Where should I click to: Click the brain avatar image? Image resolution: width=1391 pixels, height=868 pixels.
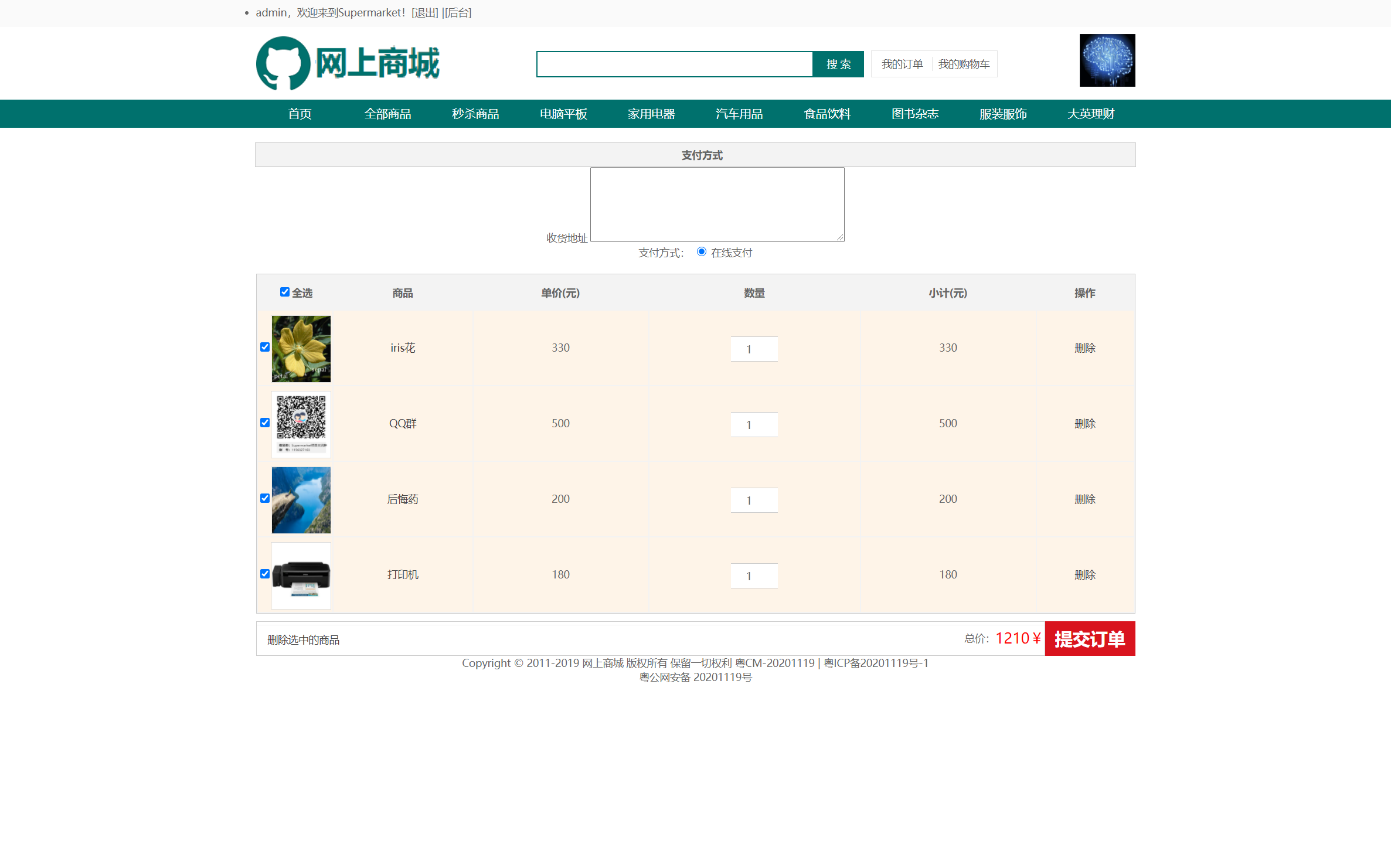pyautogui.click(x=1107, y=60)
